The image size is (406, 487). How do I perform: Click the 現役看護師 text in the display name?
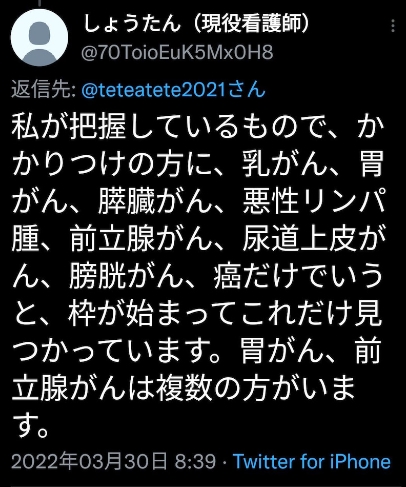click(252, 24)
